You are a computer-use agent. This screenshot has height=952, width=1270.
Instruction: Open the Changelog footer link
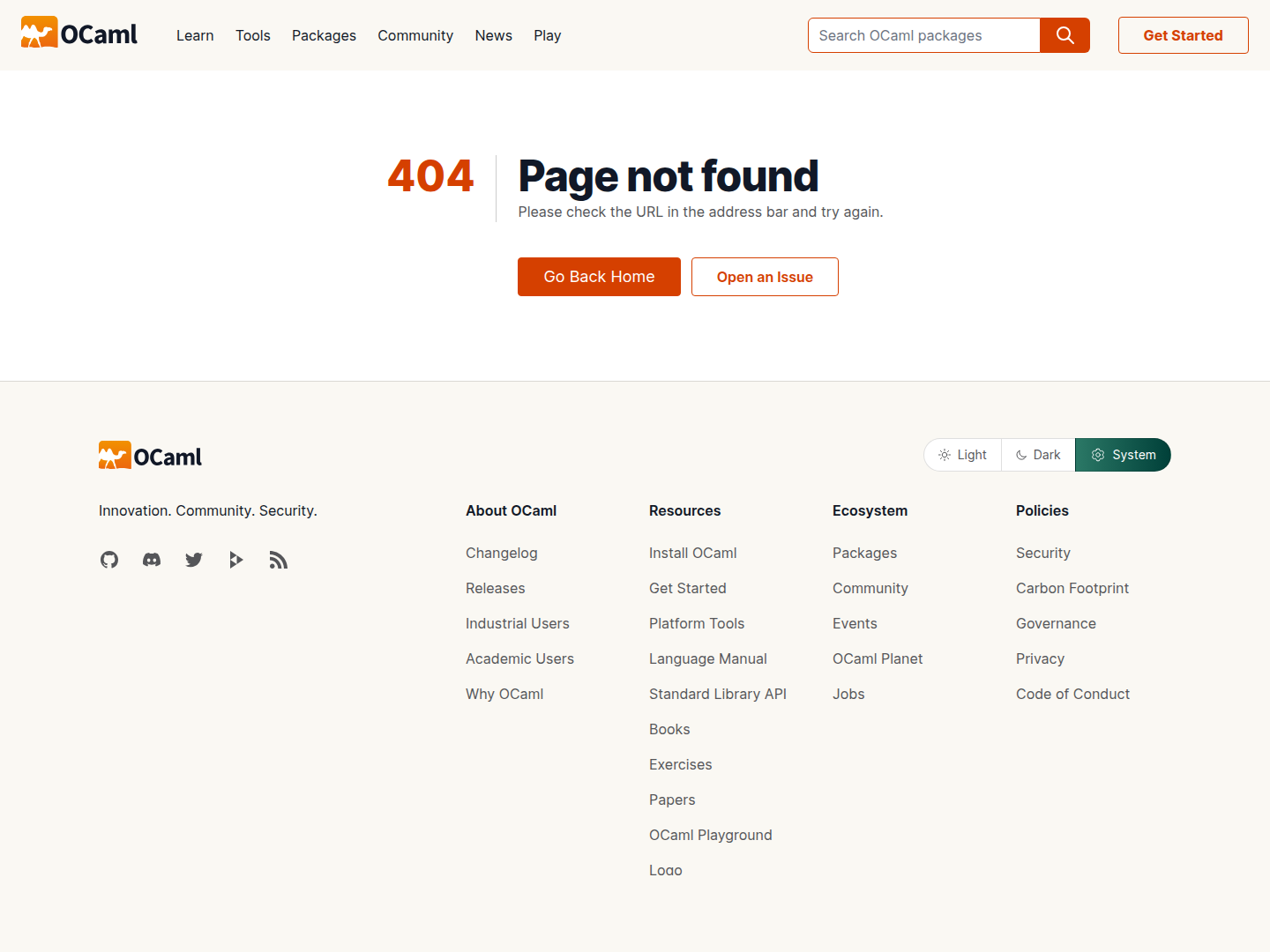502,553
